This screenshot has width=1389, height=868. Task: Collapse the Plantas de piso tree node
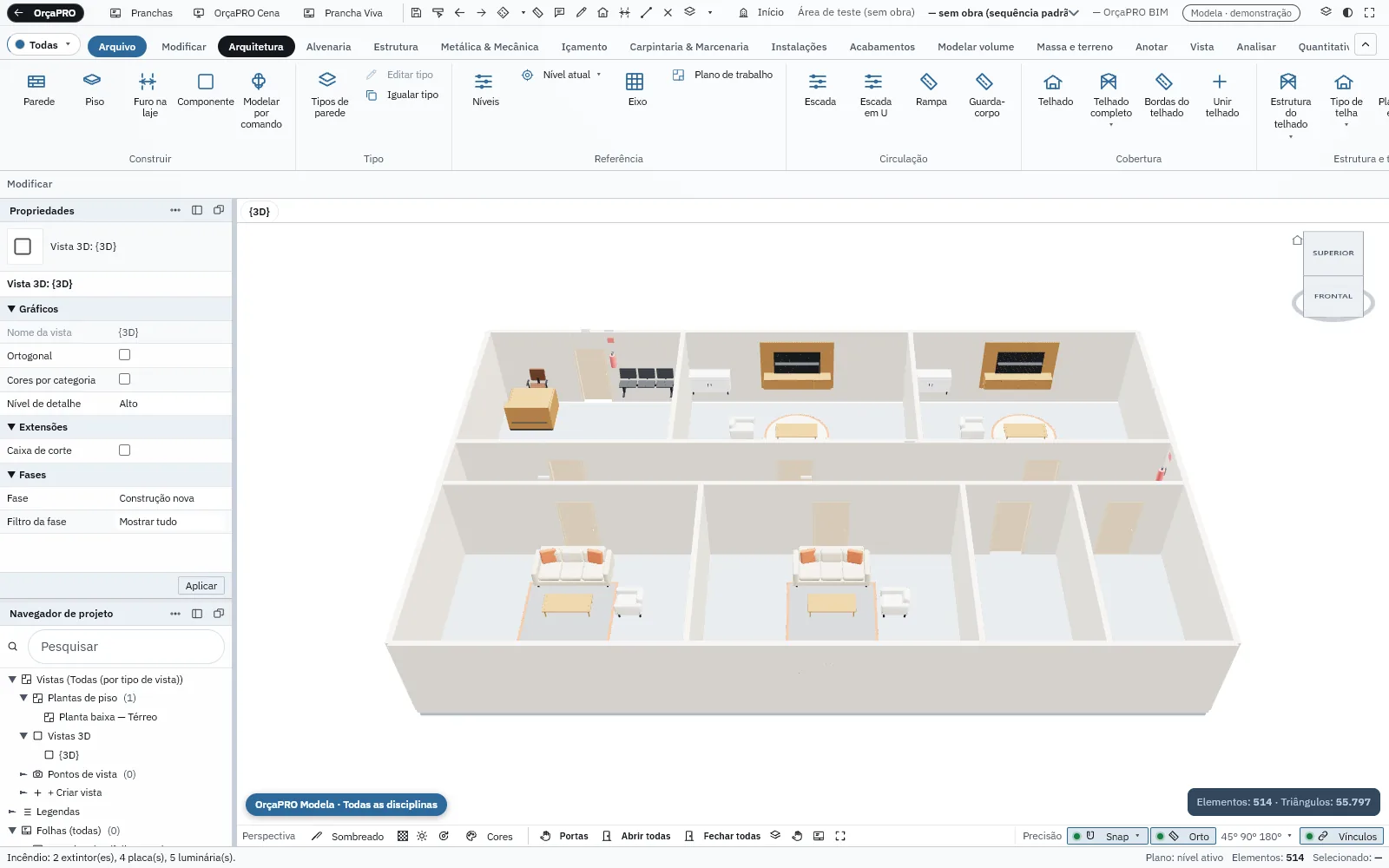(x=23, y=698)
